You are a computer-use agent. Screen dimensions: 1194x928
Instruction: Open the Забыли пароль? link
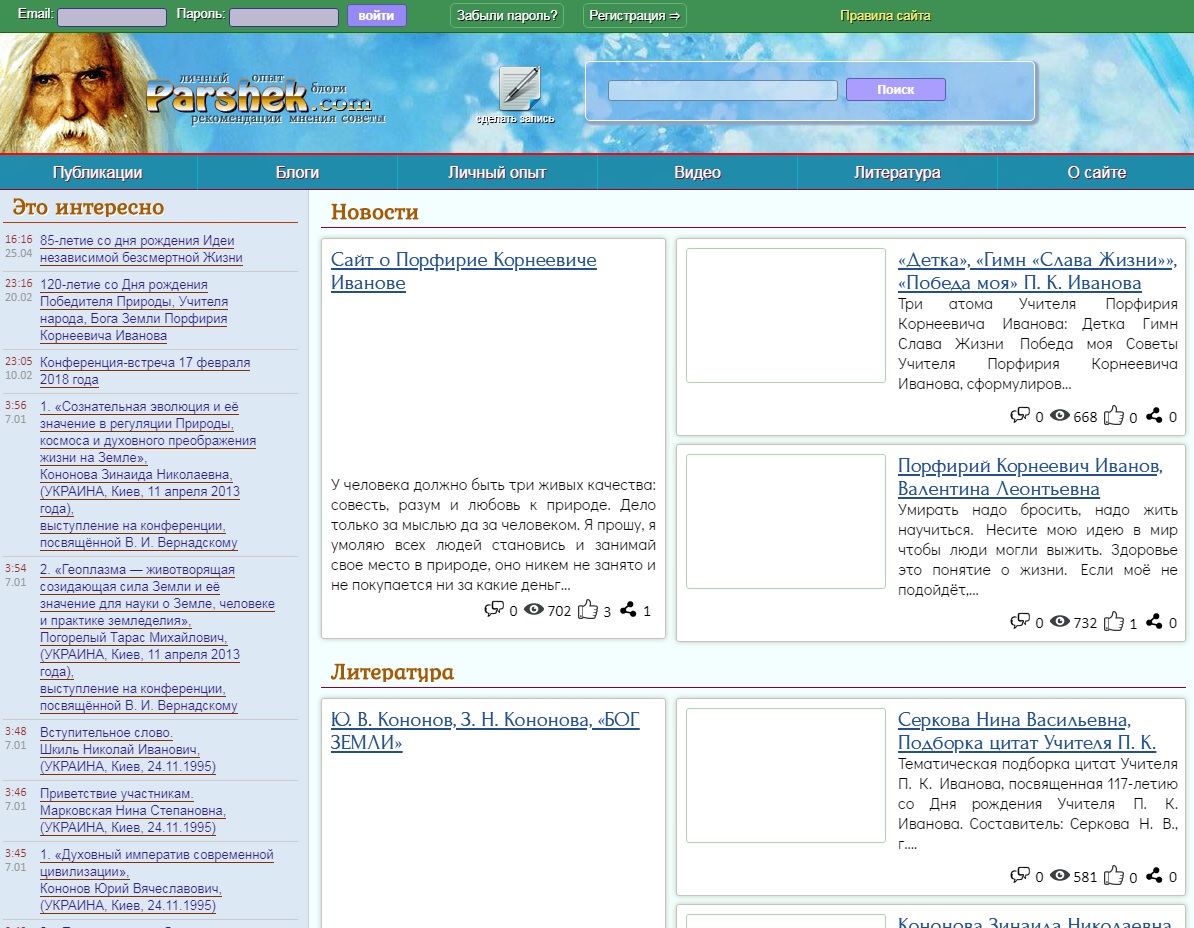(507, 15)
